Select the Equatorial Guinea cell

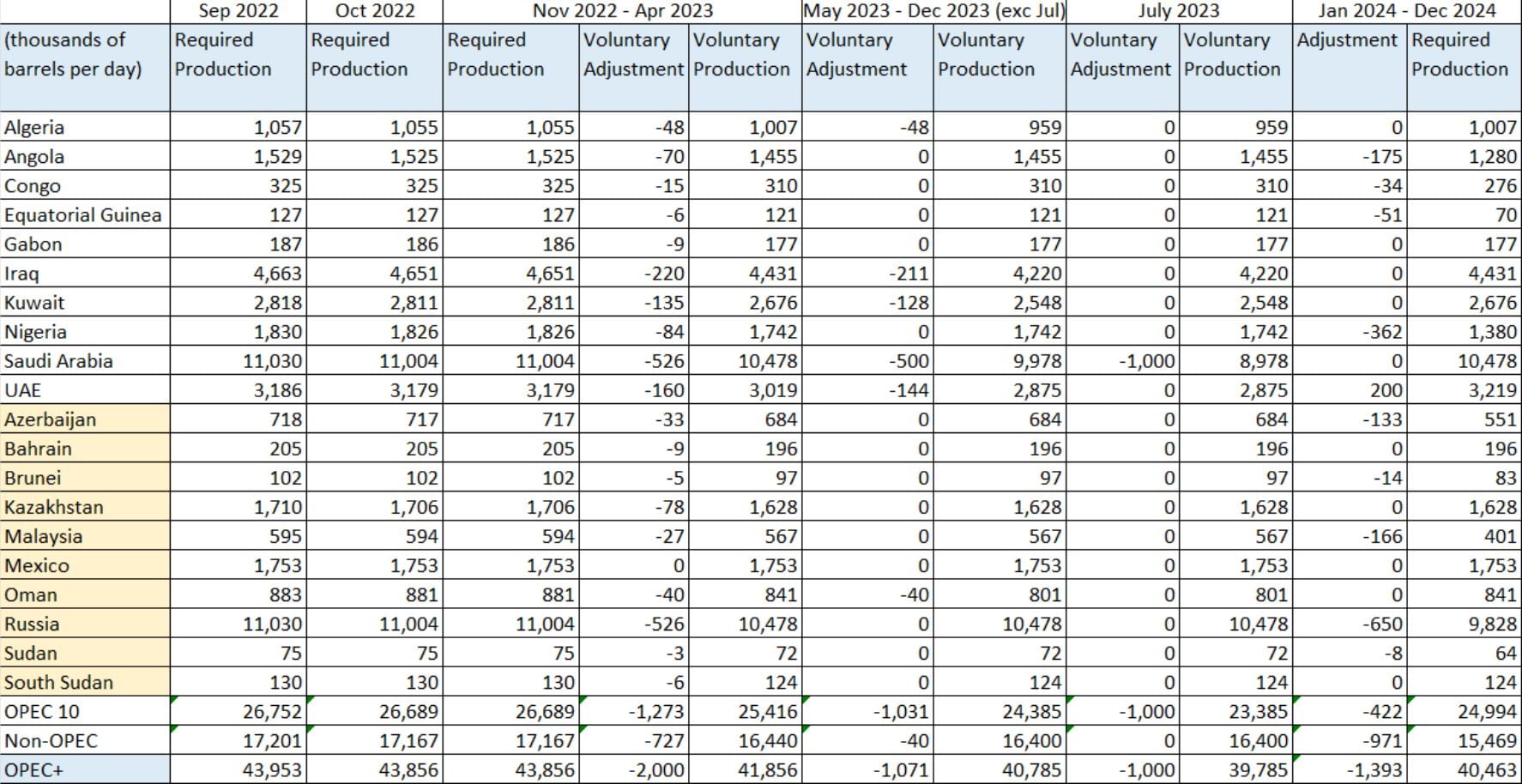coord(85,214)
